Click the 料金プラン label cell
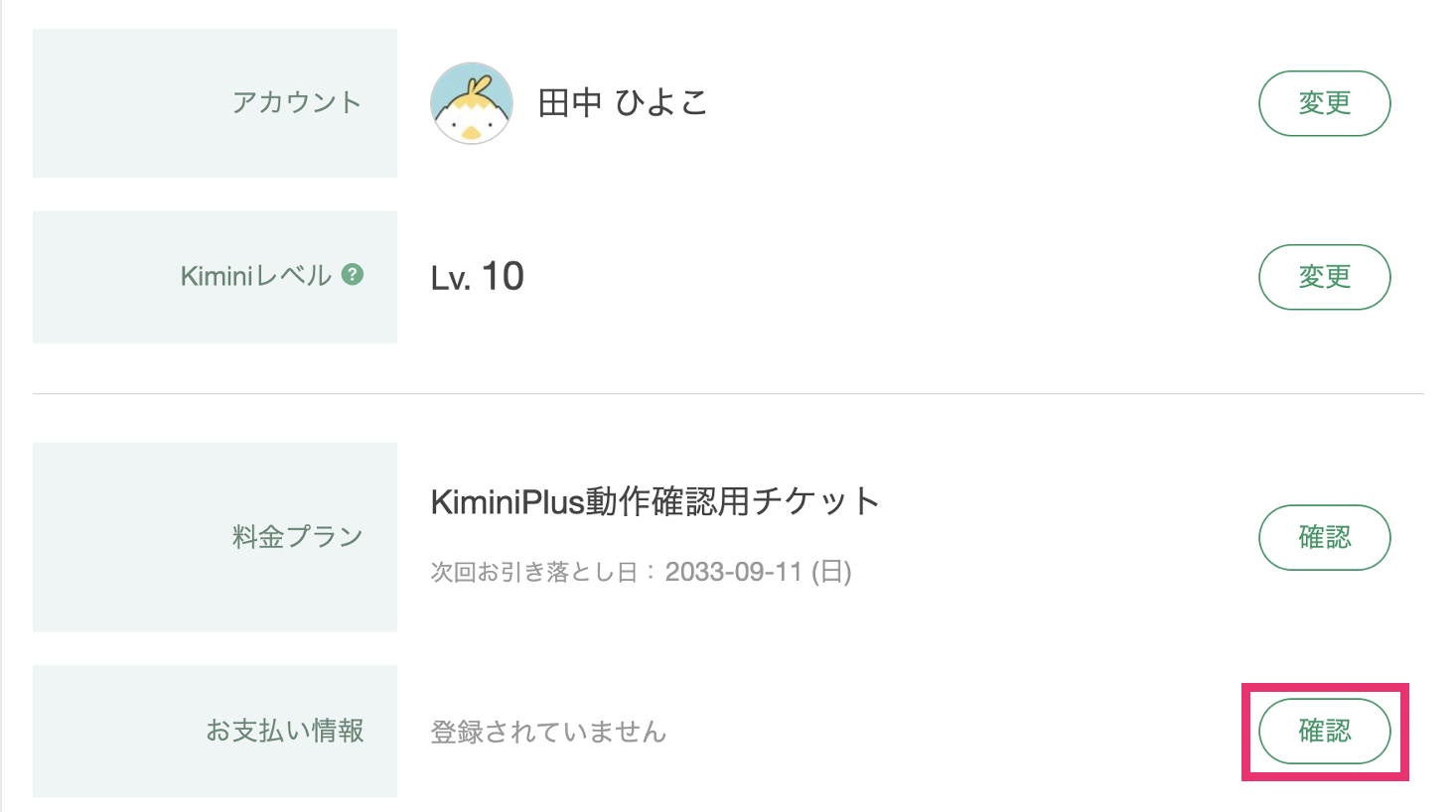1456x812 pixels. [x=215, y=537]
